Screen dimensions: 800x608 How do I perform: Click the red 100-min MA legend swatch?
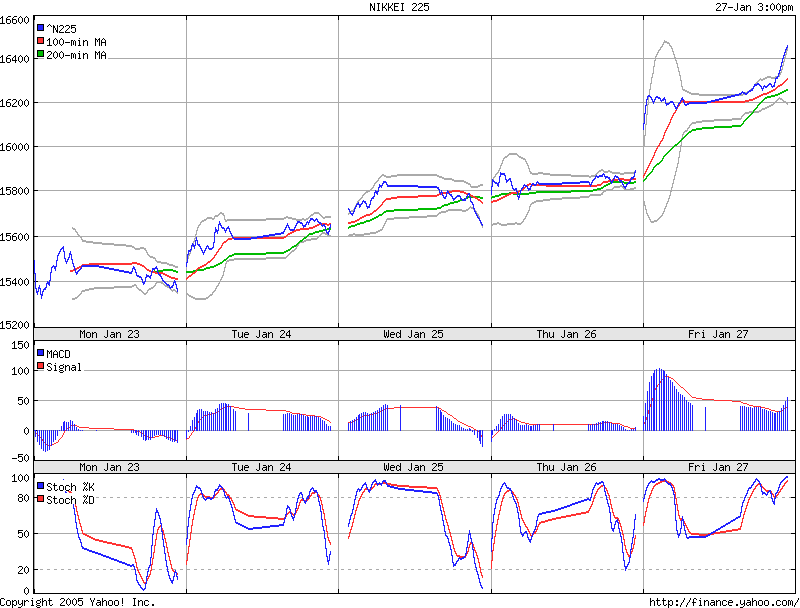[x=40, y=41]
